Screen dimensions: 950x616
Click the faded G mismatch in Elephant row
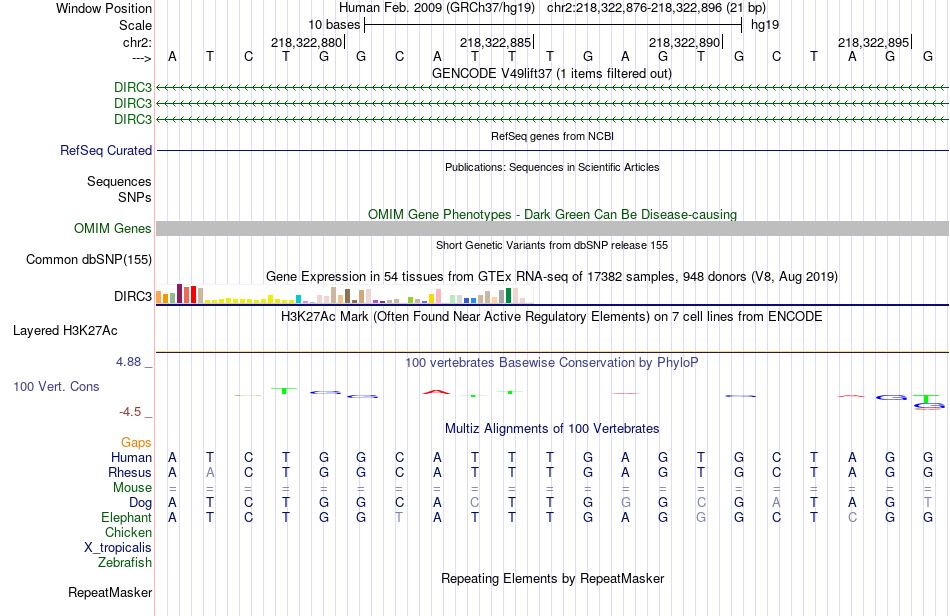(701, 518)
